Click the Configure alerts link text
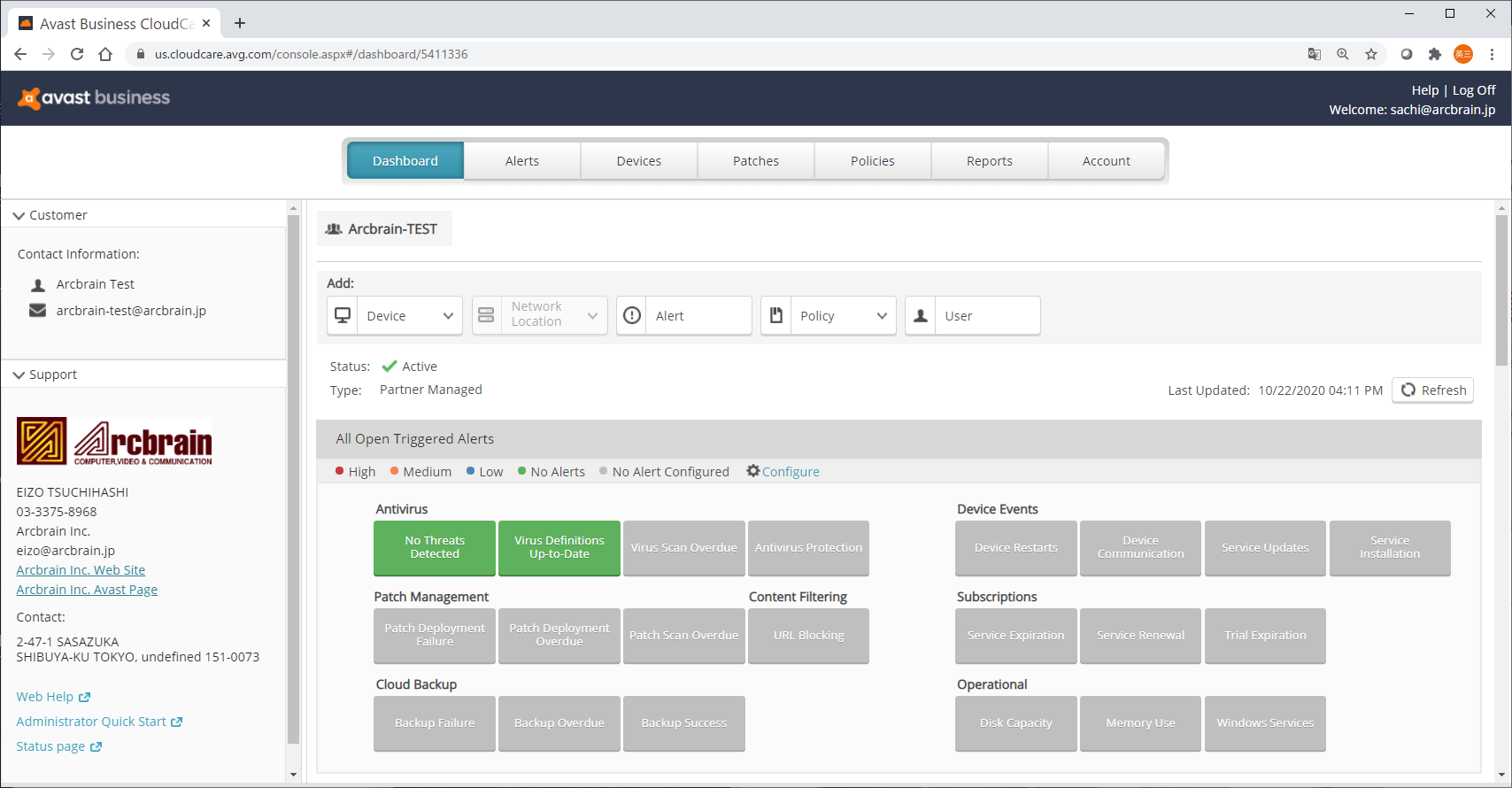The height and width of the screenshot is (788, 1512). tap(791, 472)
